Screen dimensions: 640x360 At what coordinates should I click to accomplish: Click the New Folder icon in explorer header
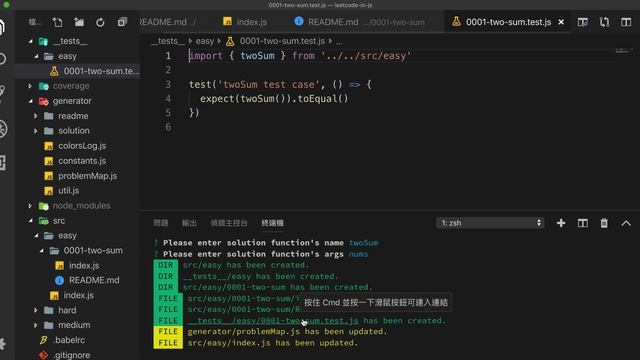pos(79,22)
